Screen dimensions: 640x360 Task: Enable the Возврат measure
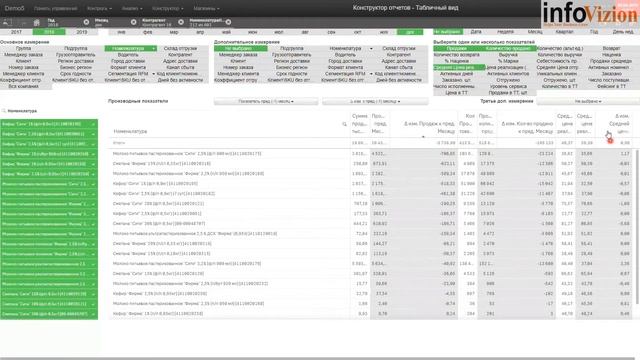611,48
